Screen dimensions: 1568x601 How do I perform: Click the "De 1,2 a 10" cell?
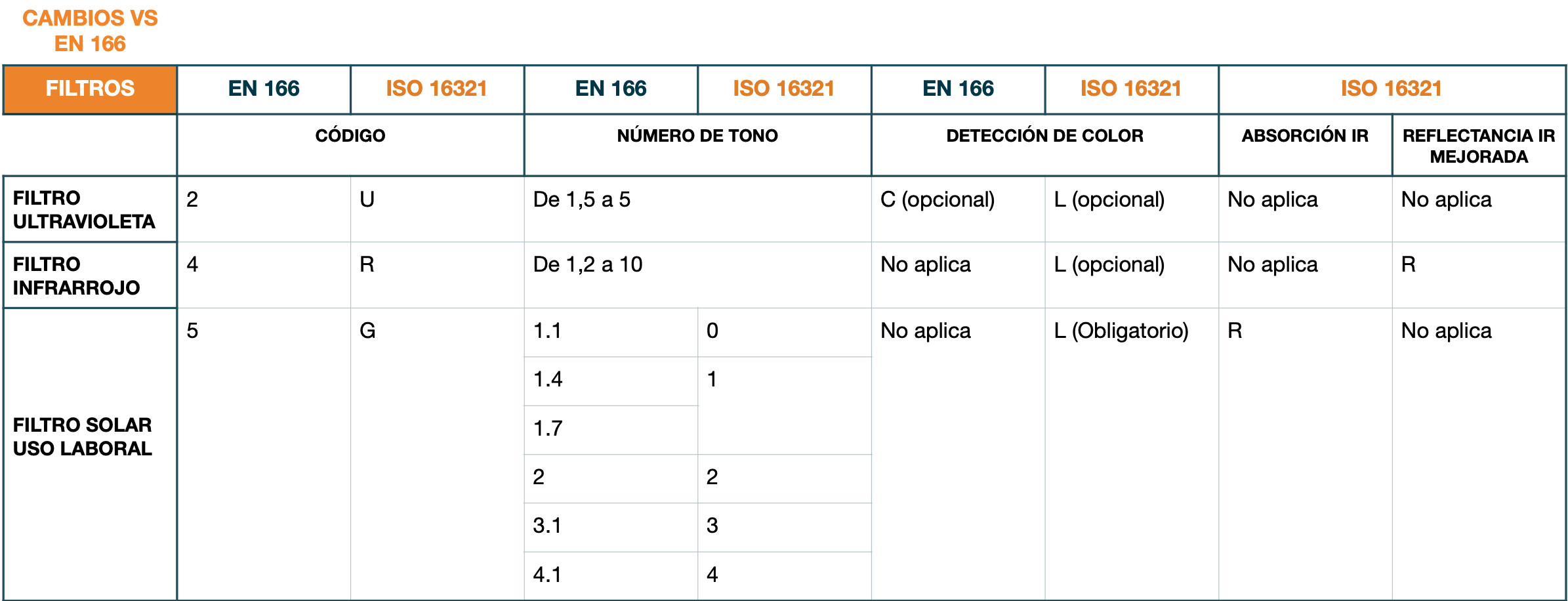(588, 264)
